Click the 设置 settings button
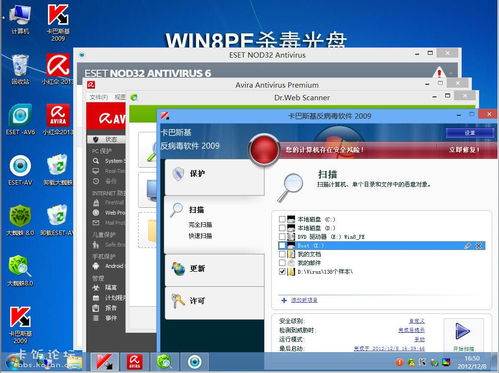Viewport: 499px width, 373px height. pos(470,133)
